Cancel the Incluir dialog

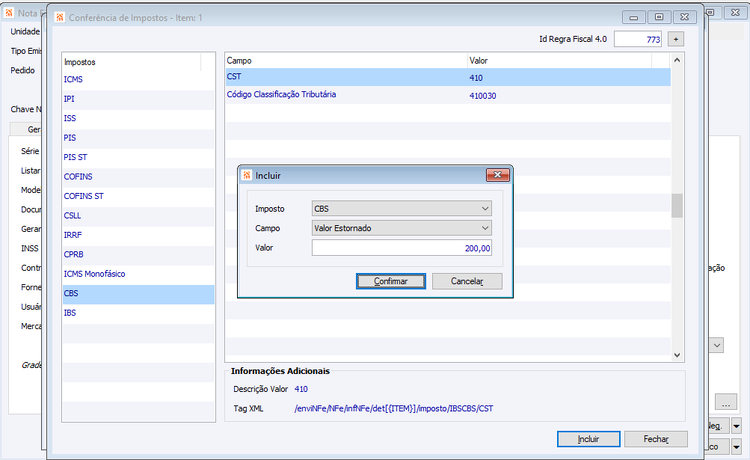coord(467,281)
